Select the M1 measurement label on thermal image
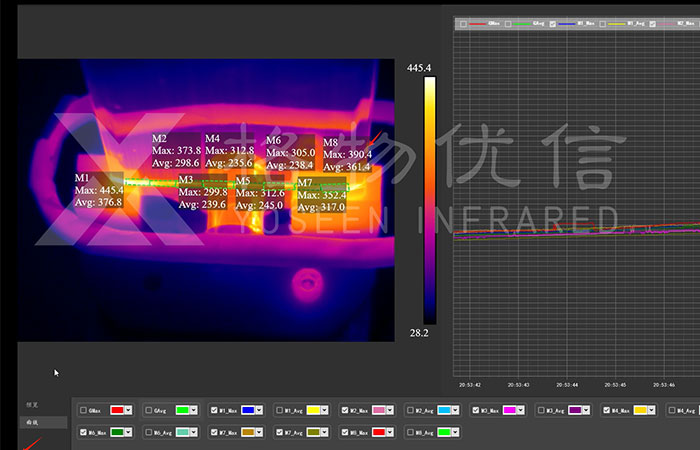This screenshot has height=450, width=700. [x=81, y=178]
